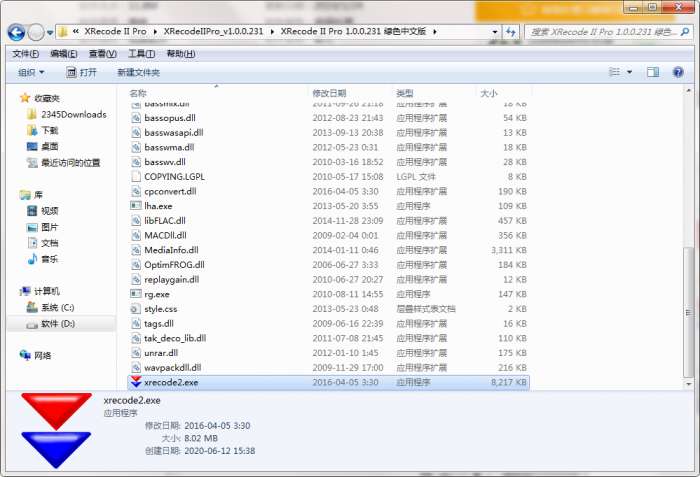Click the refresh button beside address bar
This screenshot has height=477, width=700.
pos(511,32)
